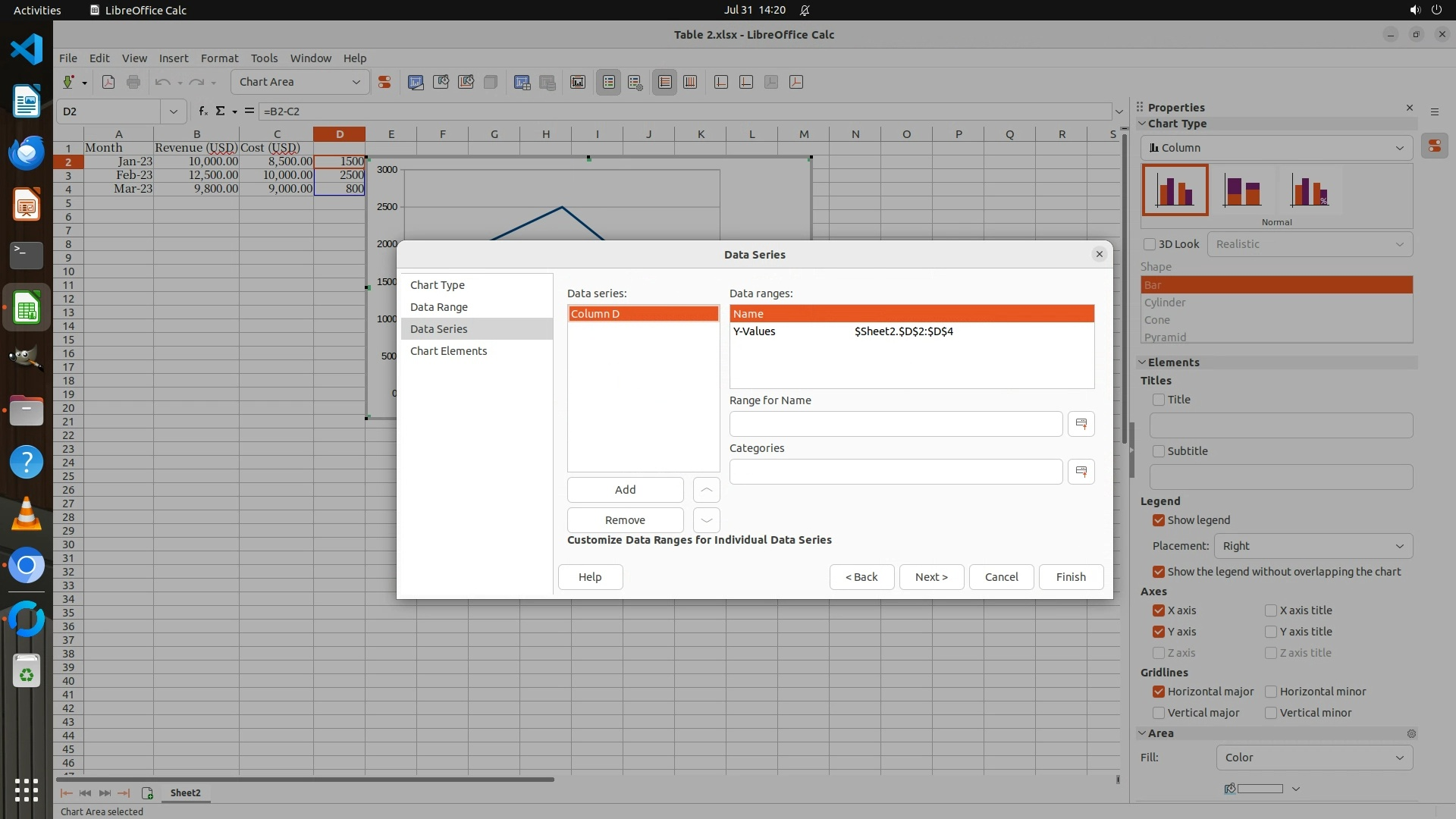
Task: Click the Remove data series button
Action: [x=625, y=520]
